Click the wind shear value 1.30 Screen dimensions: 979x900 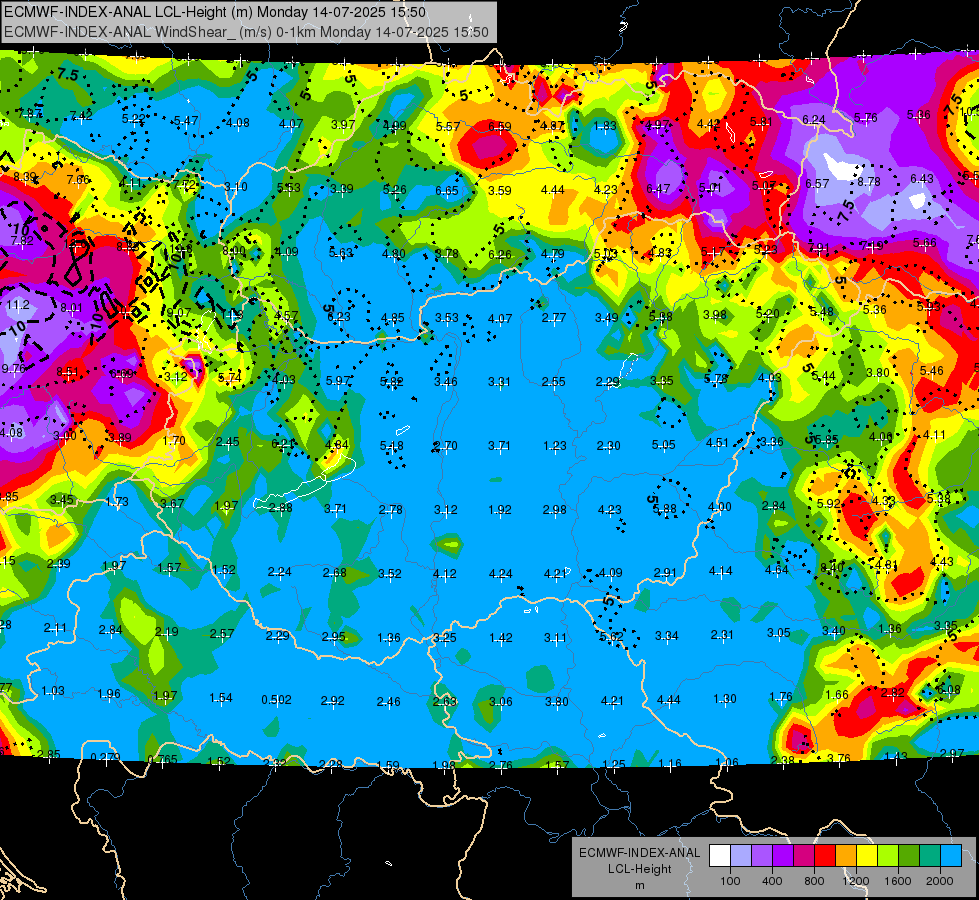click(725, 698)
